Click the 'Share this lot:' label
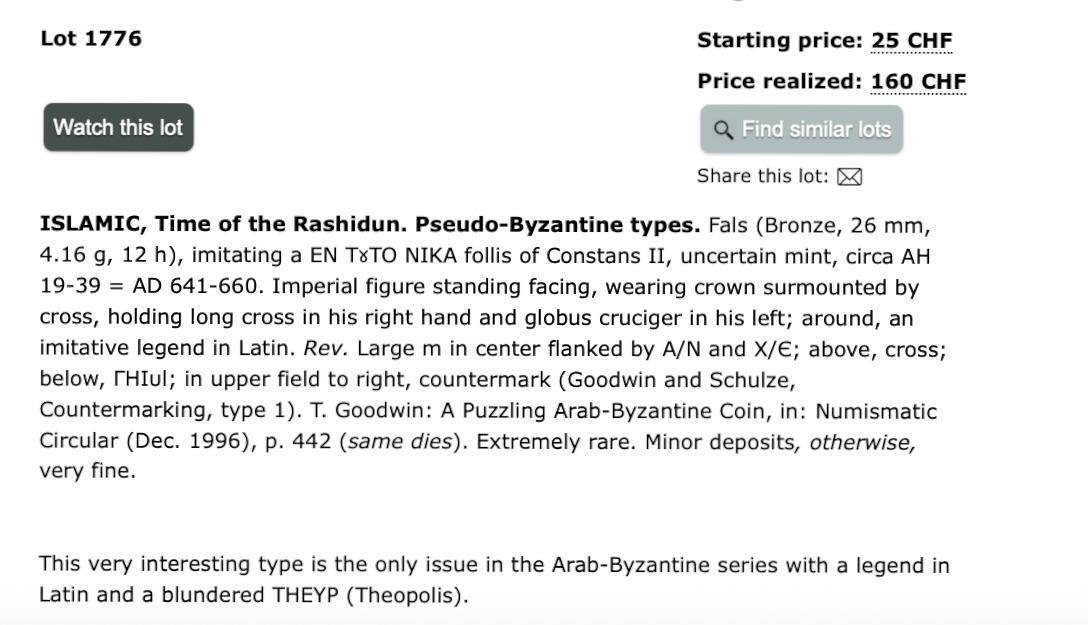Screen dimensions: 1088x625 [763, 176]
